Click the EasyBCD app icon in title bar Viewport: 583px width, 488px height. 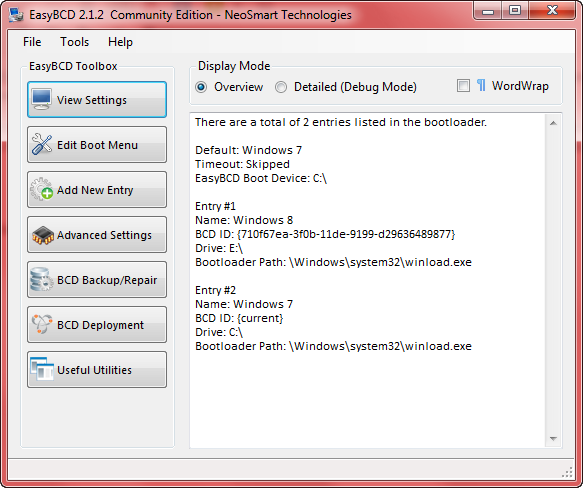pyautogui.click(x=16, y=15)
